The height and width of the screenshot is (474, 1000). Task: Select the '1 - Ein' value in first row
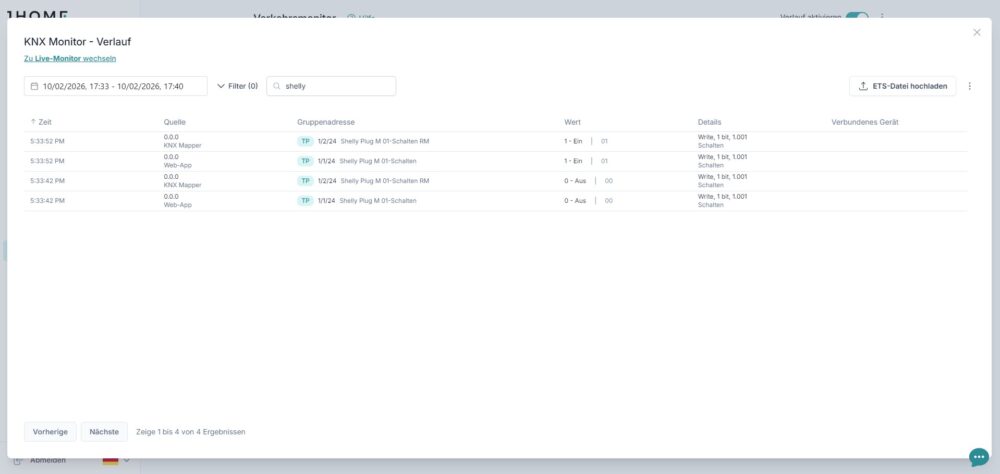pos(573,141)
